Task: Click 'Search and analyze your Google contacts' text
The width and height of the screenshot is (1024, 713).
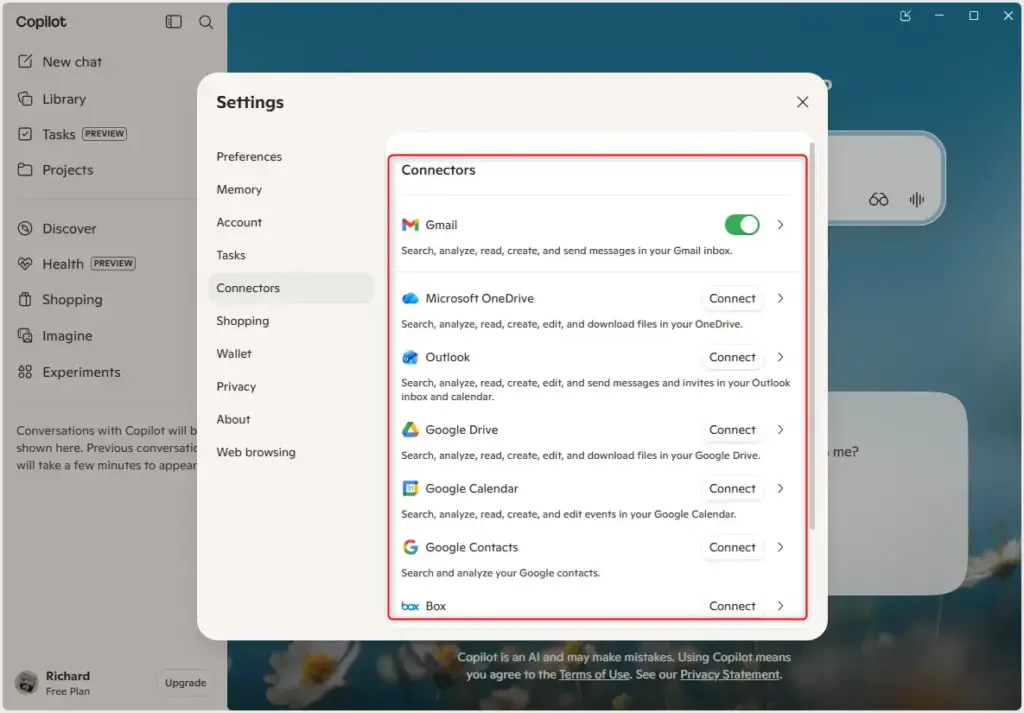Action: click(x=500, y=573)
